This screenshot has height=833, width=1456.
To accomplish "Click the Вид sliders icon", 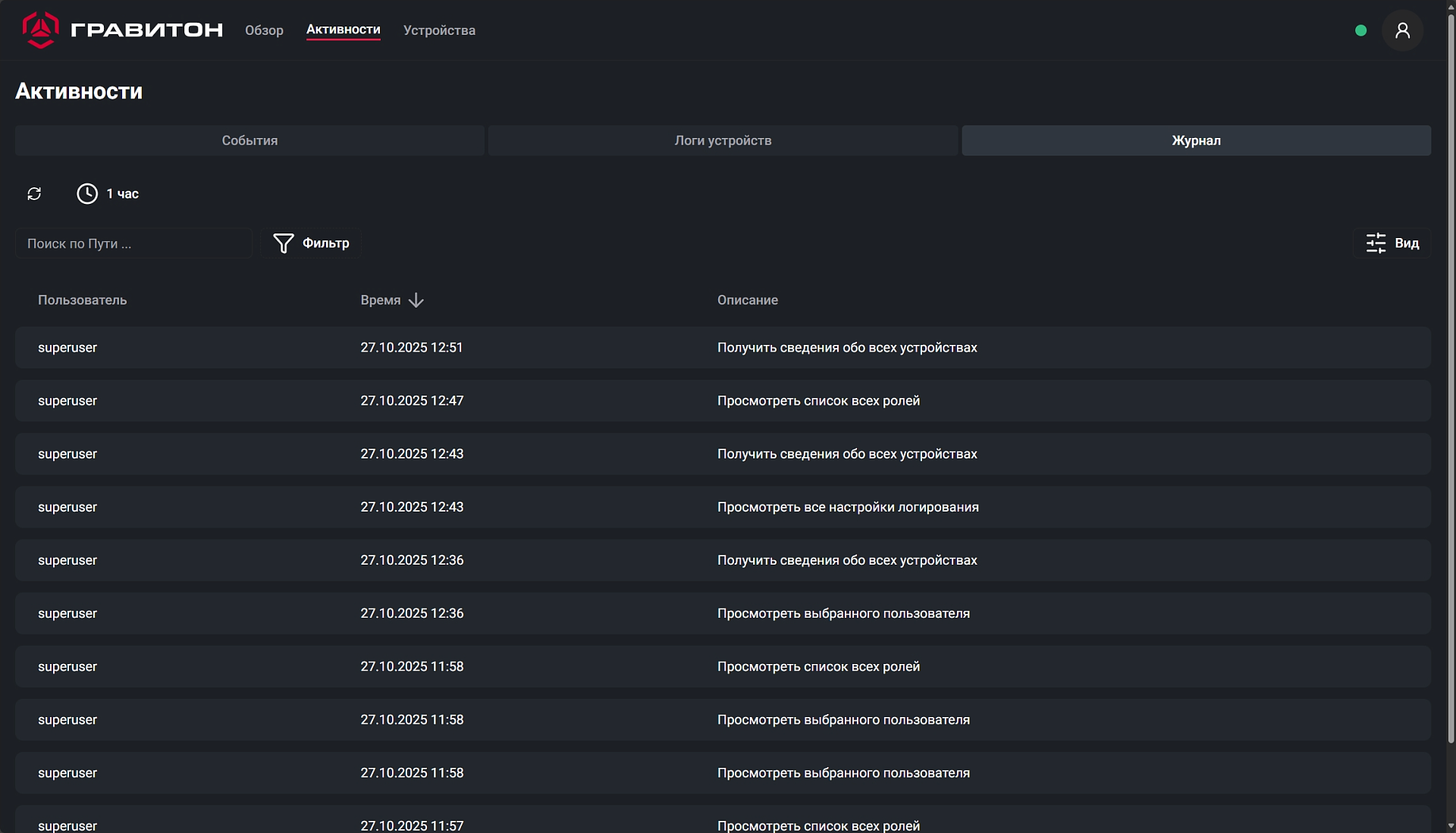I will [1376, 243].
